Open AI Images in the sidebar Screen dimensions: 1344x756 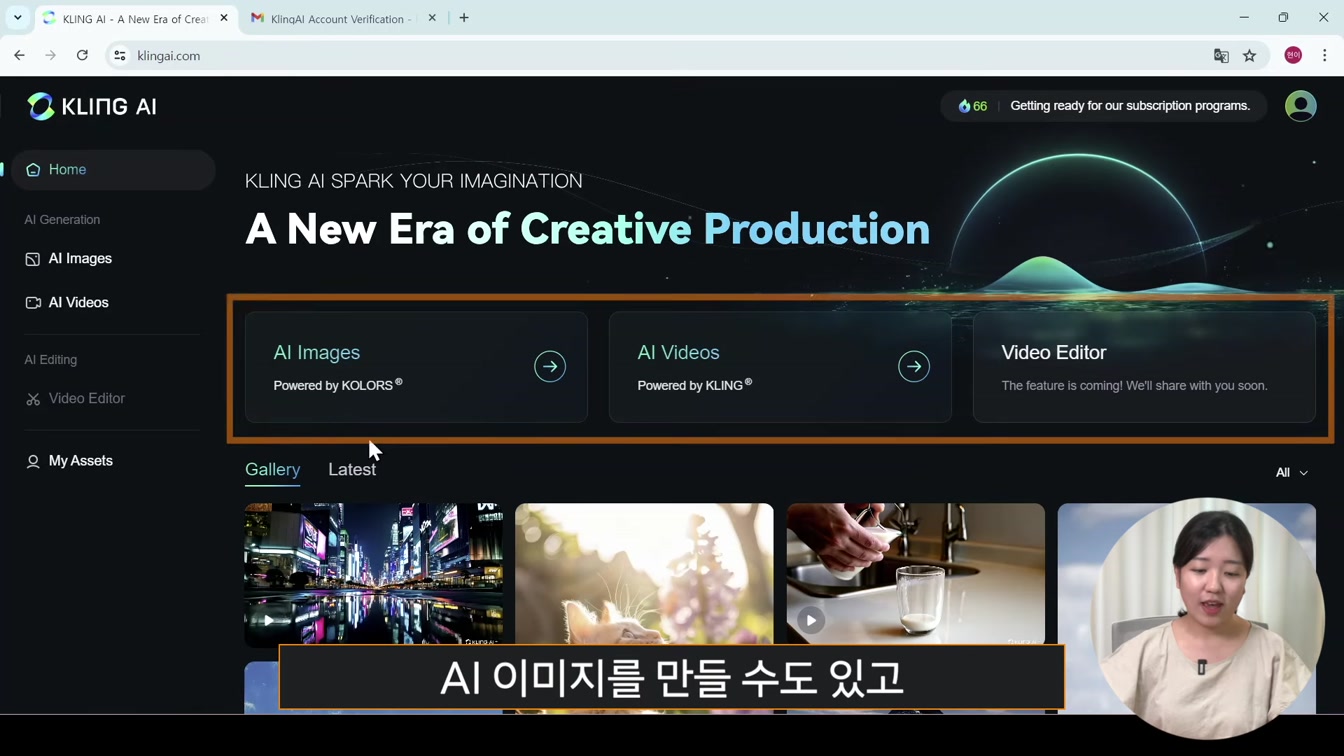[80, 259]
